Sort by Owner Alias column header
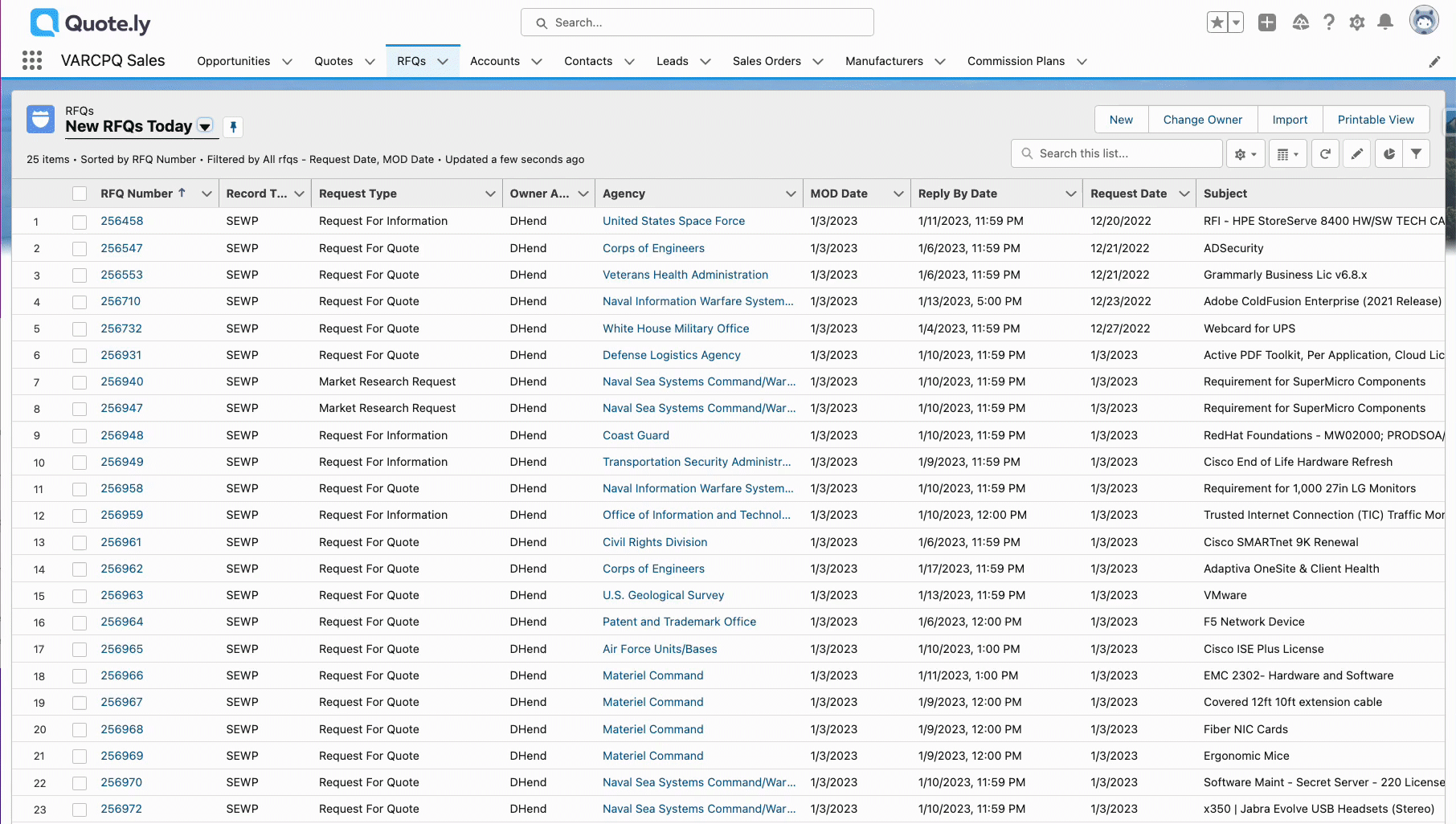Viewport: 1456px width, 824px height. 539,194
